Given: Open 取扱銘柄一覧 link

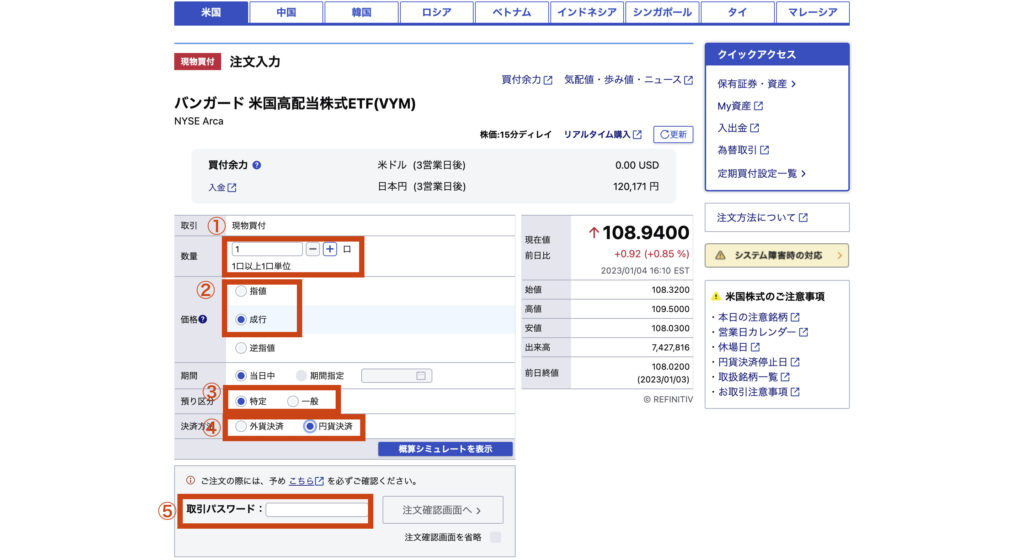Looking at the screenshot, I should (x=754, y=377).
